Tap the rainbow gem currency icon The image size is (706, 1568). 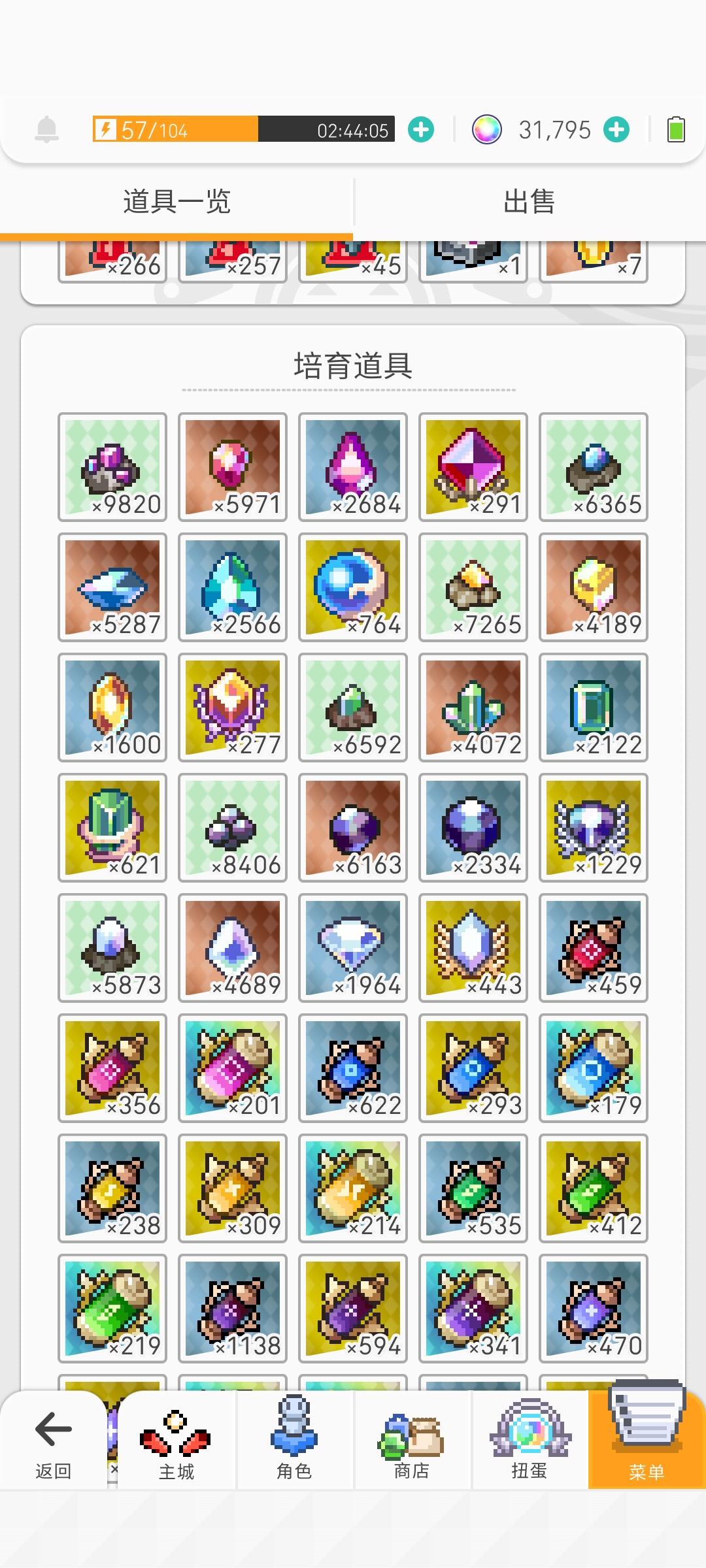(x=486, y=129)
